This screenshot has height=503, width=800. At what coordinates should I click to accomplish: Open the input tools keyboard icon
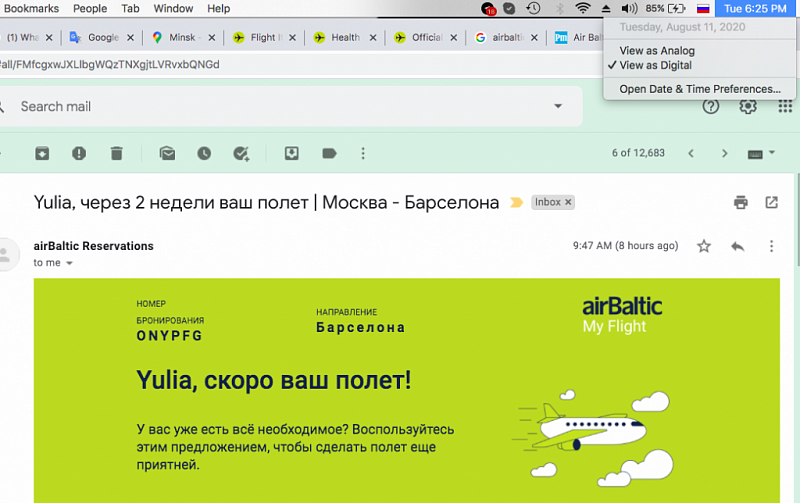click(755, 155)
